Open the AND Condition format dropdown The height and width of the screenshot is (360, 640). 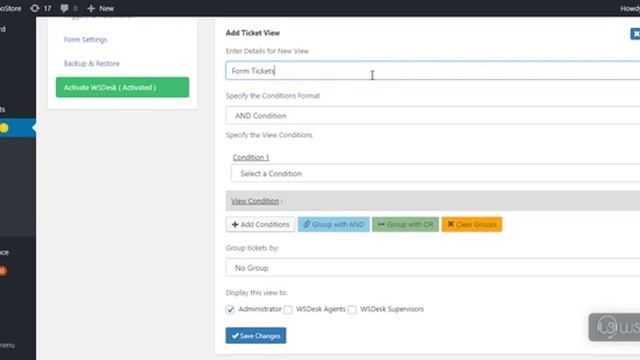click(x=433, y=116)
